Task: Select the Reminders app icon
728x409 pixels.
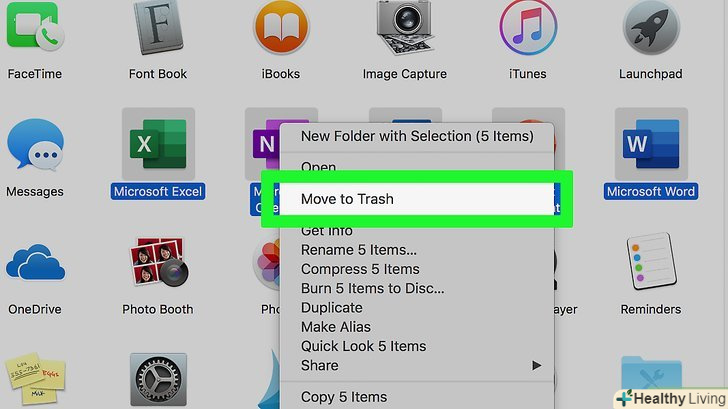Action: (650, 265)
